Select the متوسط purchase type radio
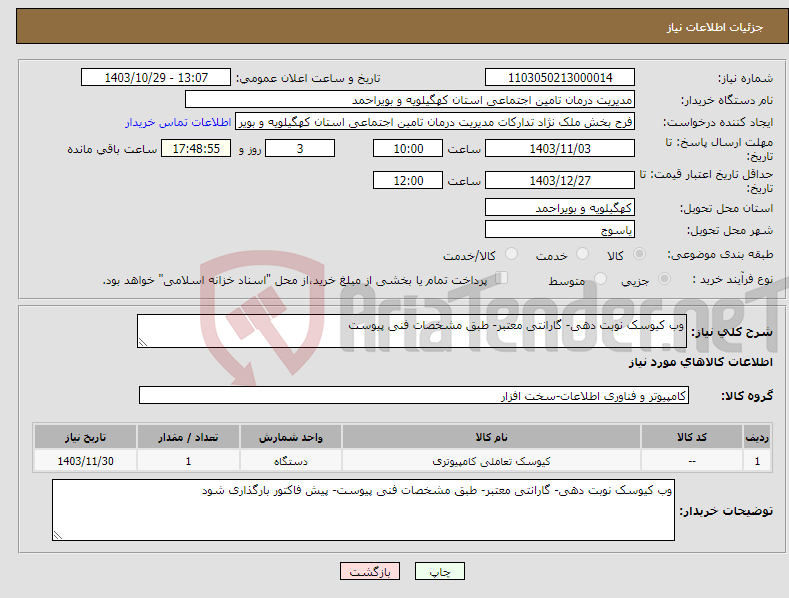Image resolution: width=789 pixels, height=598 pixels. (600, 279)
